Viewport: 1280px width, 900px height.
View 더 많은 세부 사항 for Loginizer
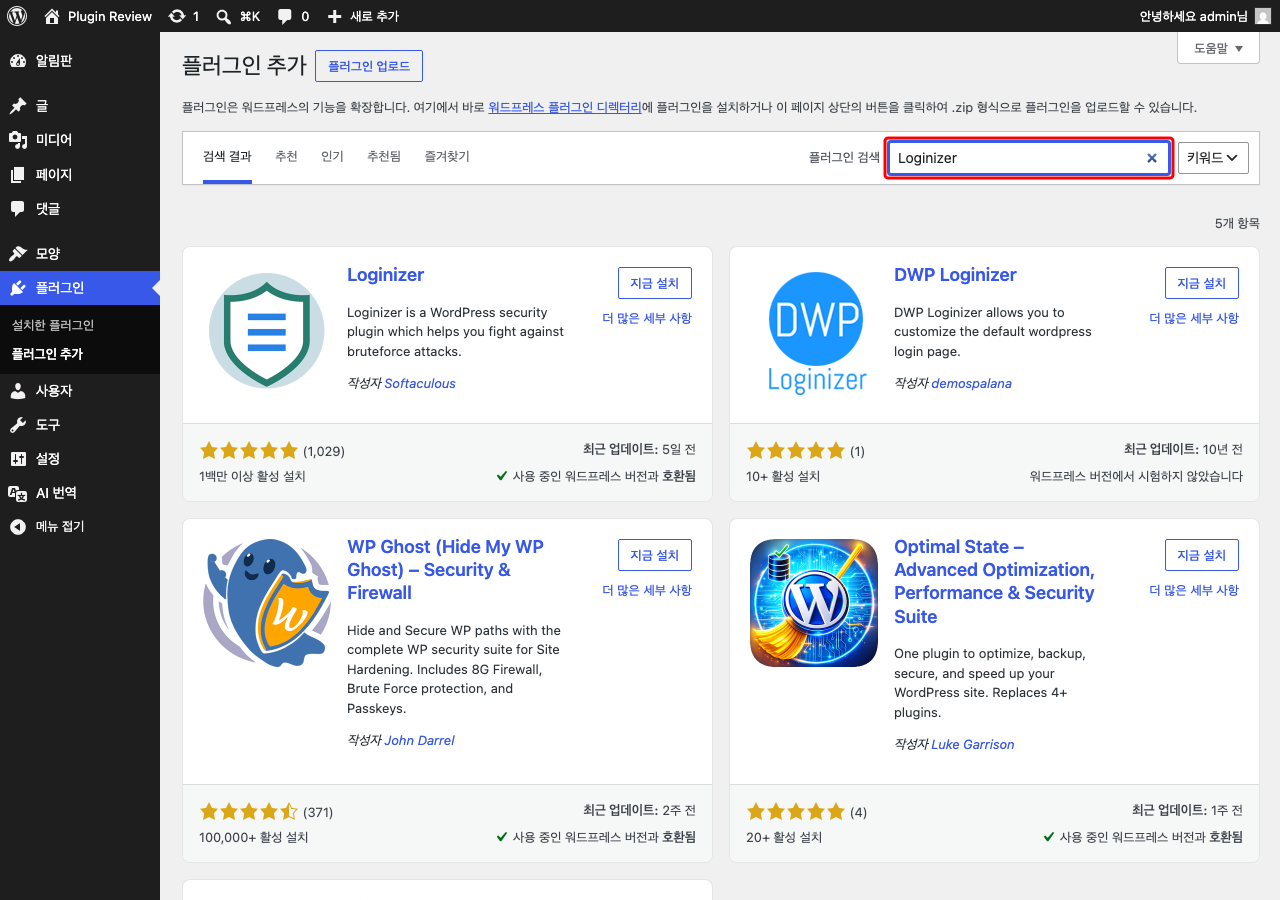click(x=647, y=319)
